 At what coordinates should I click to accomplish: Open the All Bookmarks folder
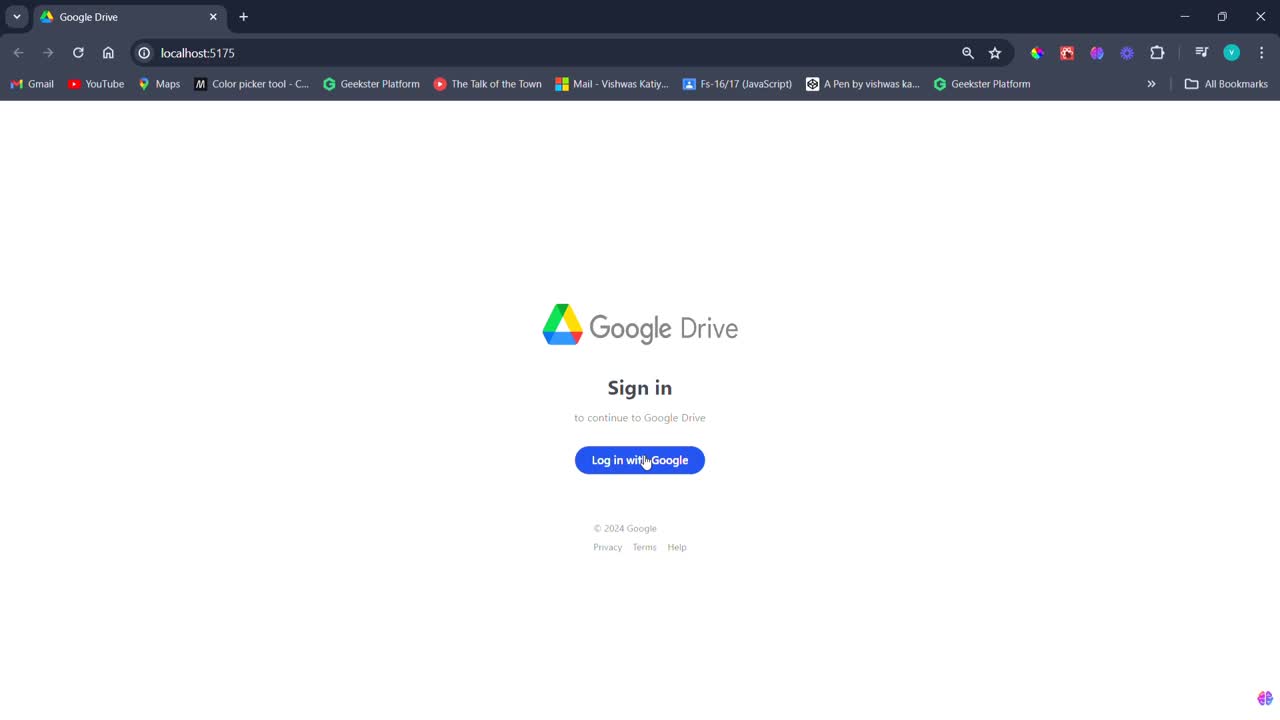[x=1226, y=84]
